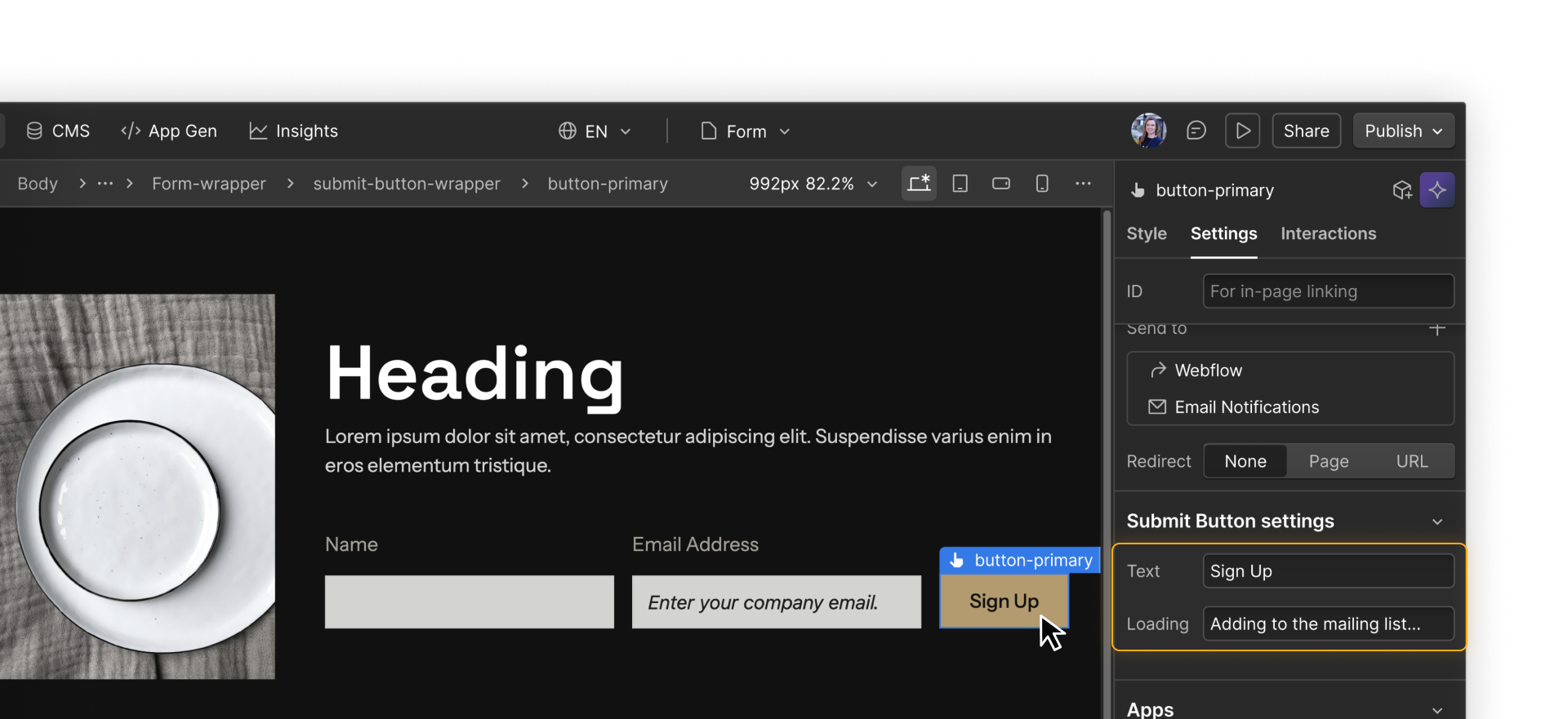Select the plate image on canvas
The width and height of the screenshot is (1568, 719).
coord(137,486)
